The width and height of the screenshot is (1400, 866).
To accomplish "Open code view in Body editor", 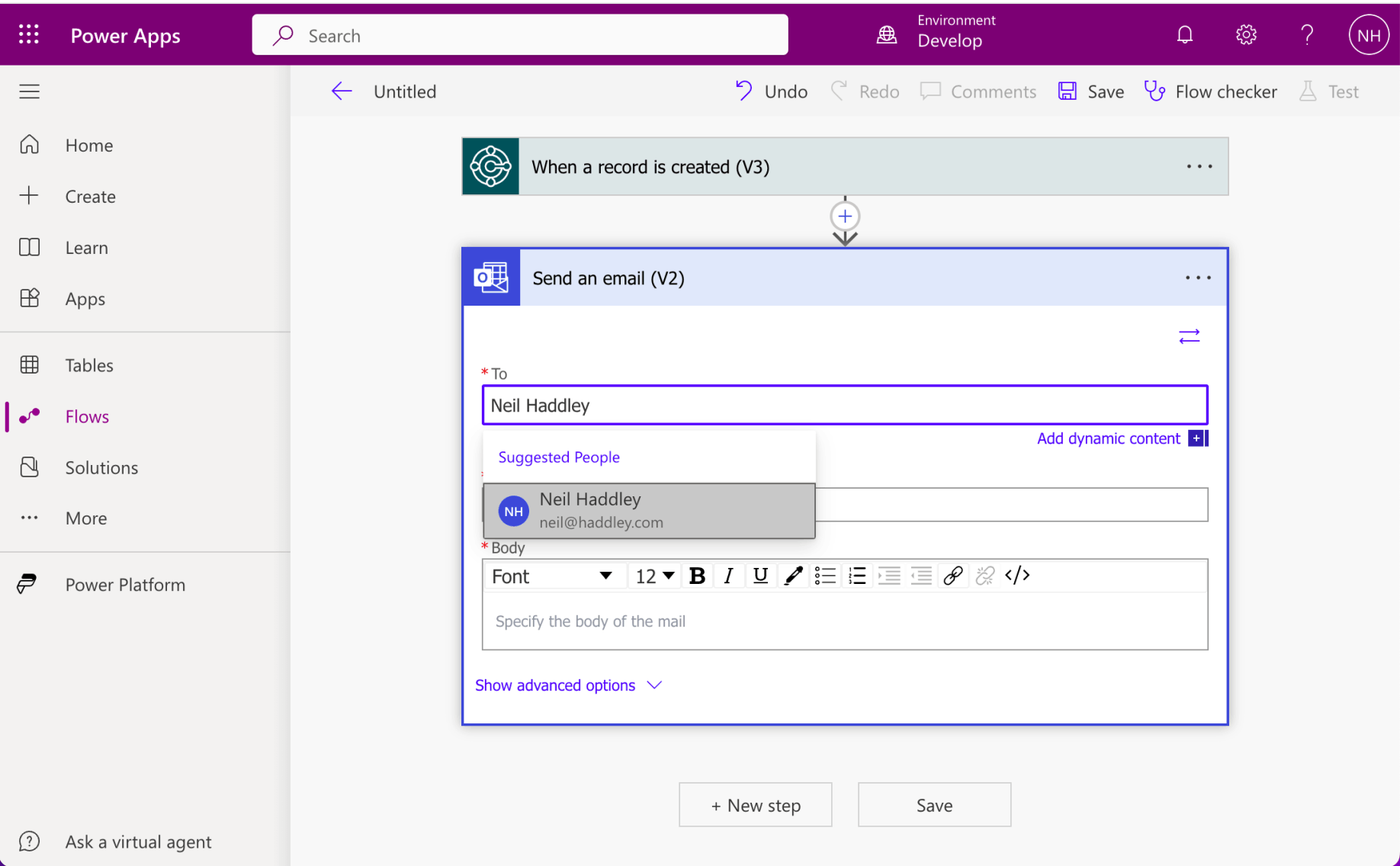I will (x=1017, y=576).
